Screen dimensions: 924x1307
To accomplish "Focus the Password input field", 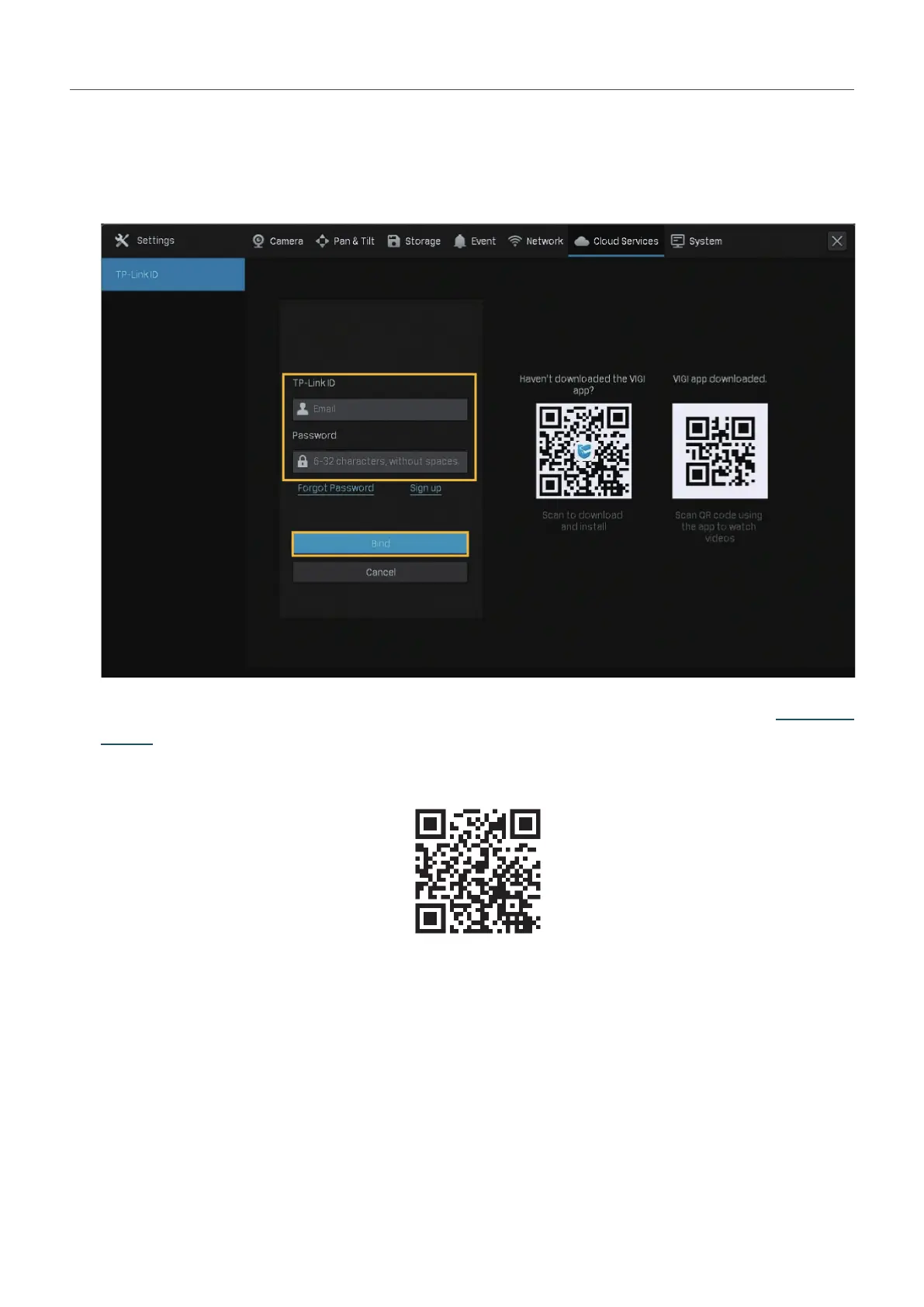I will coord(380,461).
